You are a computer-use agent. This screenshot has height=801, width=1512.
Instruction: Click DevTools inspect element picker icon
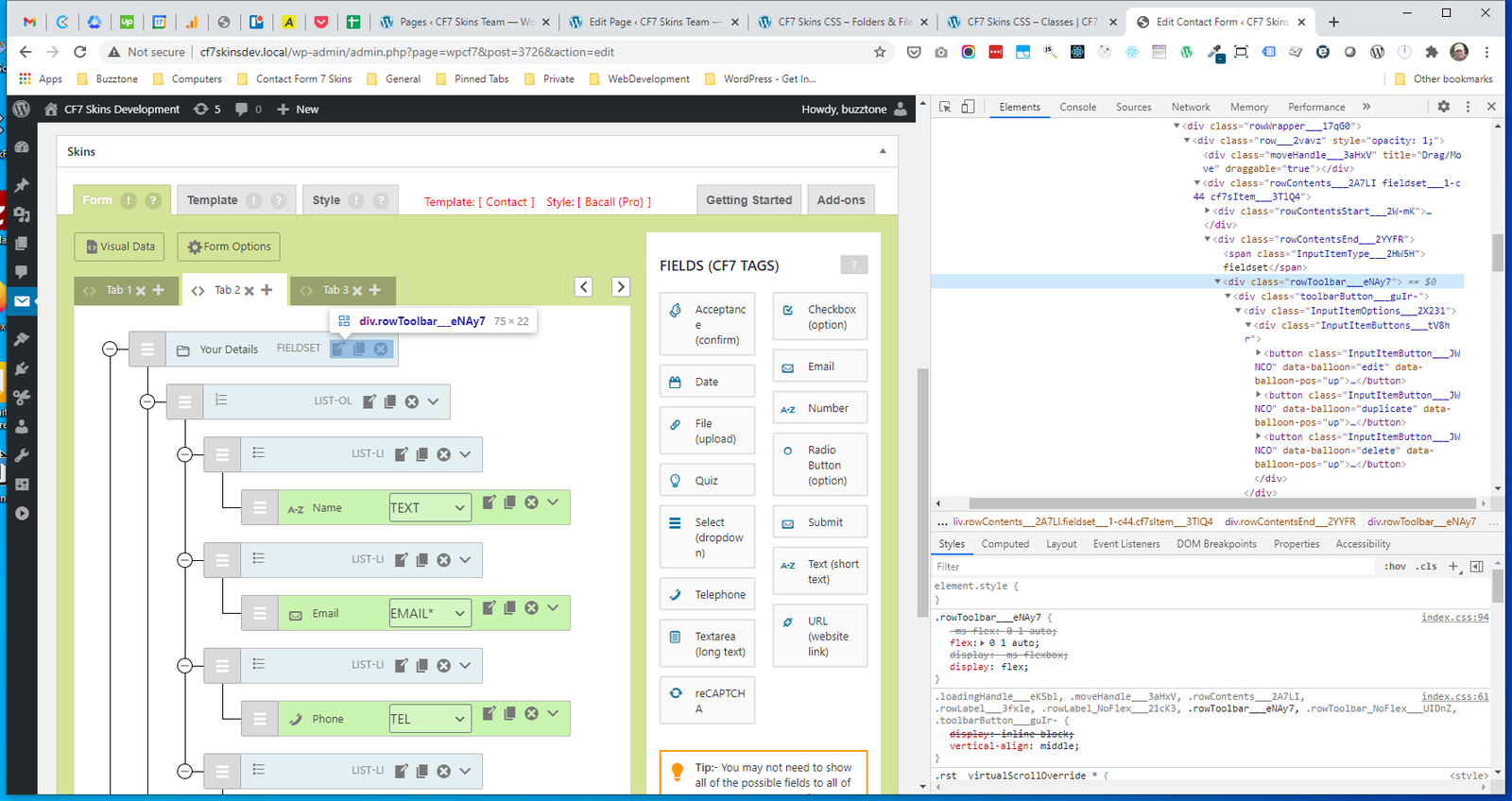pos(945,107)
